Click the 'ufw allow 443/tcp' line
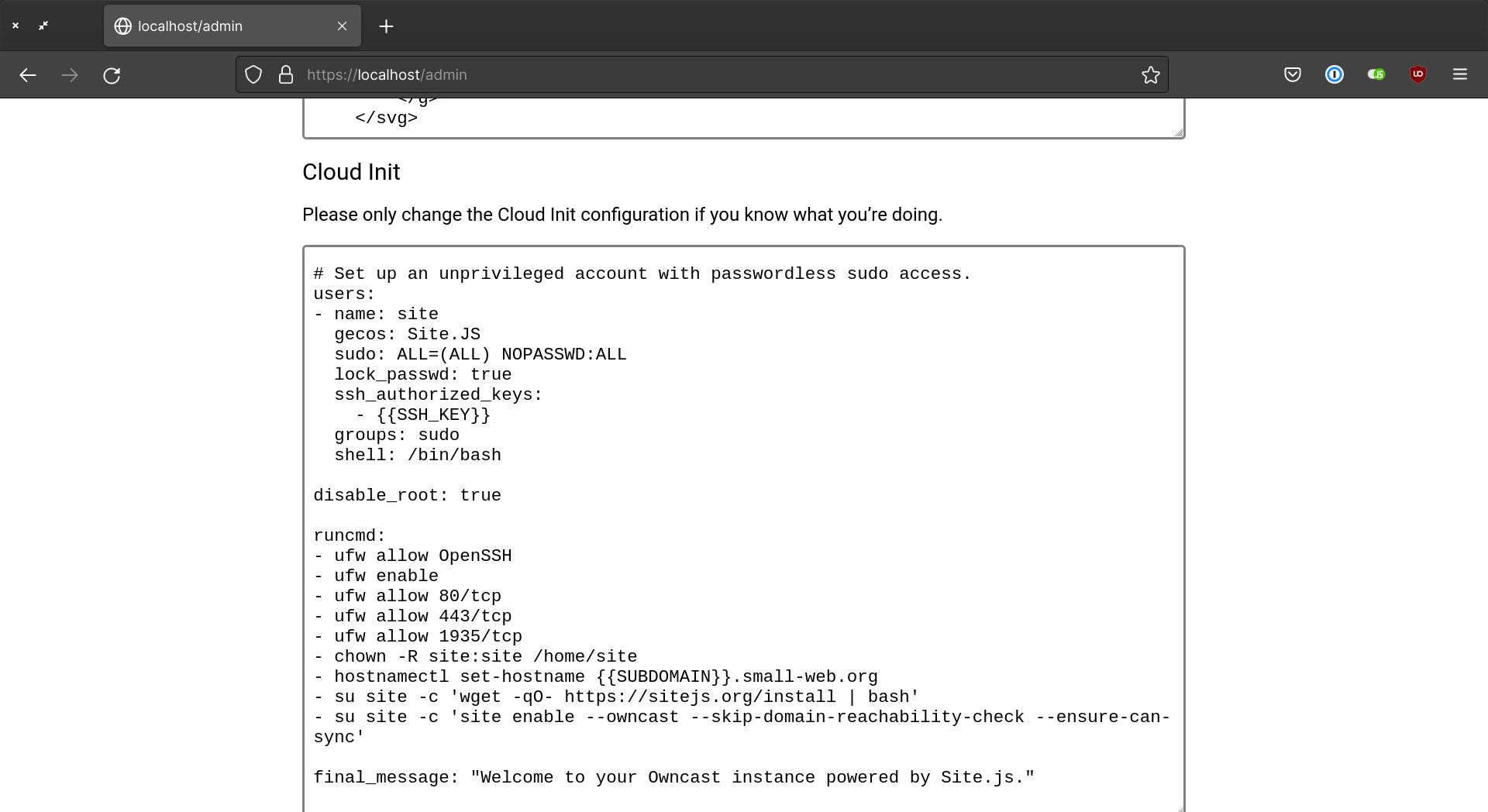 [412, 617]
